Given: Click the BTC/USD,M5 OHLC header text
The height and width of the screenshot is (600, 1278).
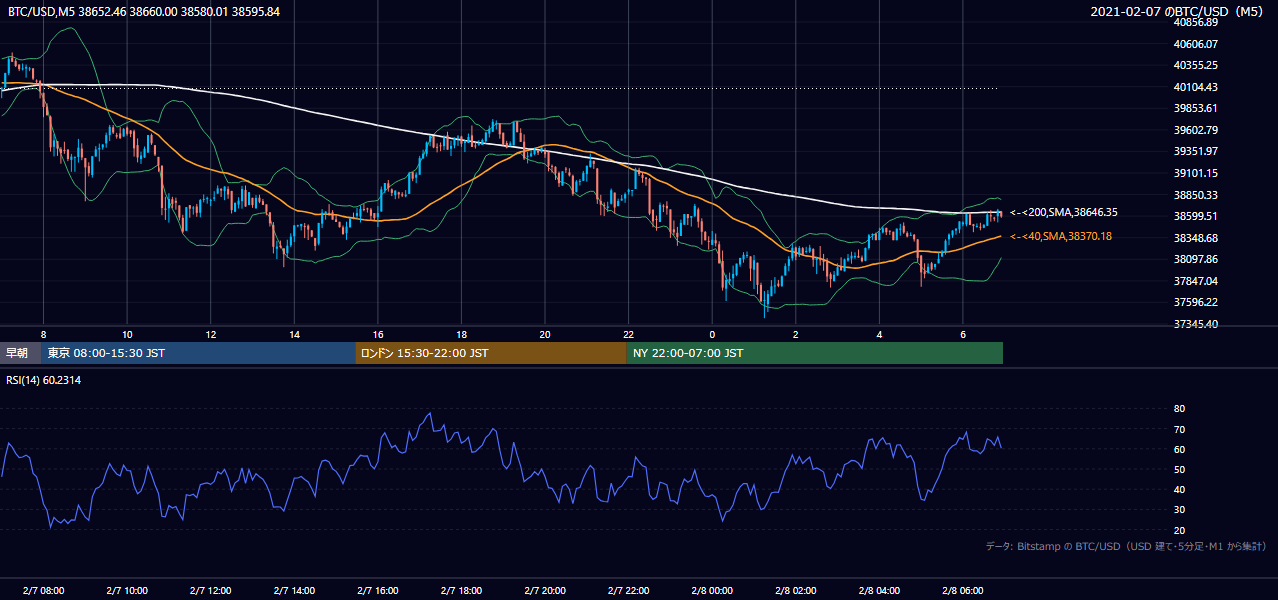Looking at the screenshot, I should (x=144, y=11).
